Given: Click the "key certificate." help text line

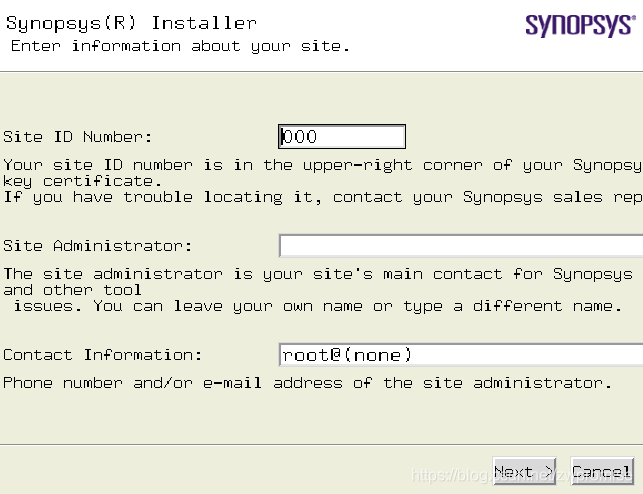Looking at the screenshot, I should click(83, 181).
